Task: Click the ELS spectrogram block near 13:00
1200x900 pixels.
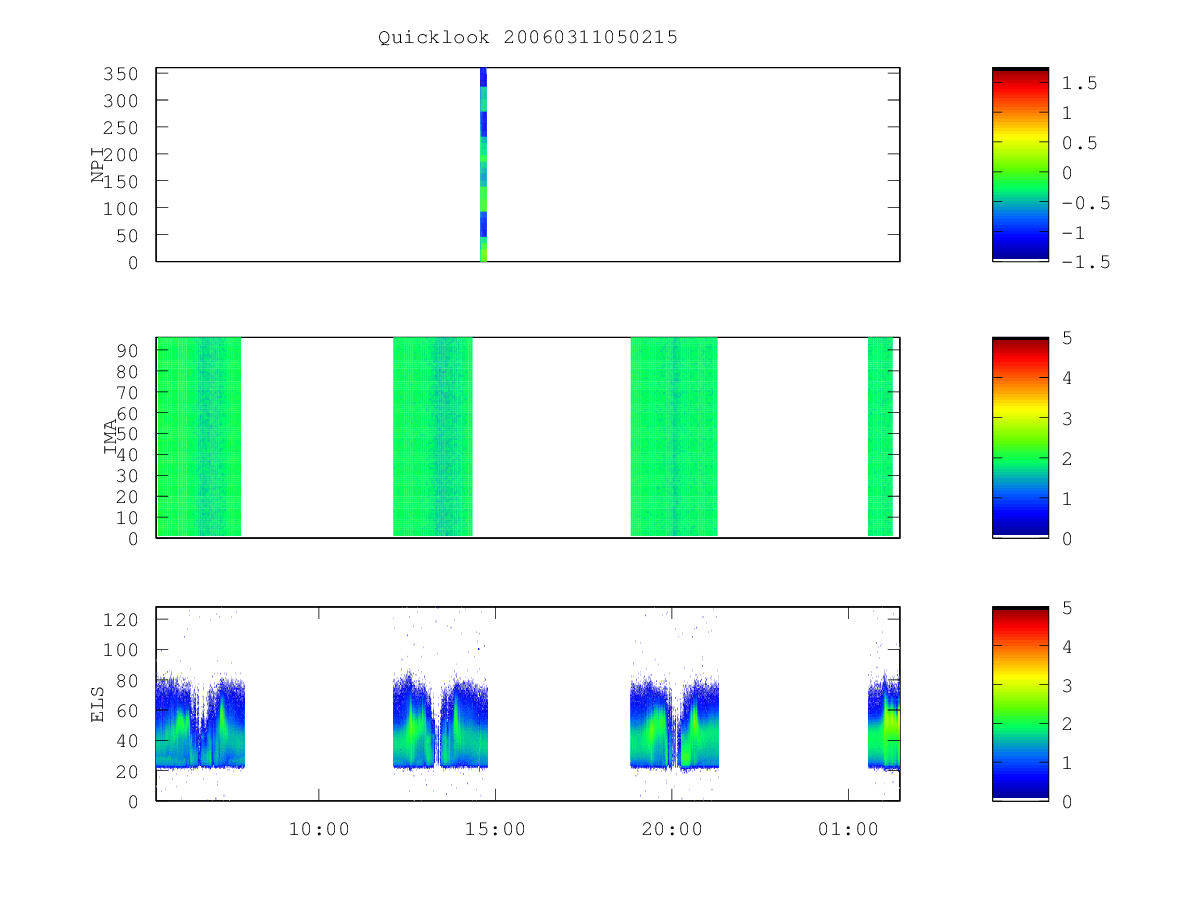Action: tap(440, 720)
